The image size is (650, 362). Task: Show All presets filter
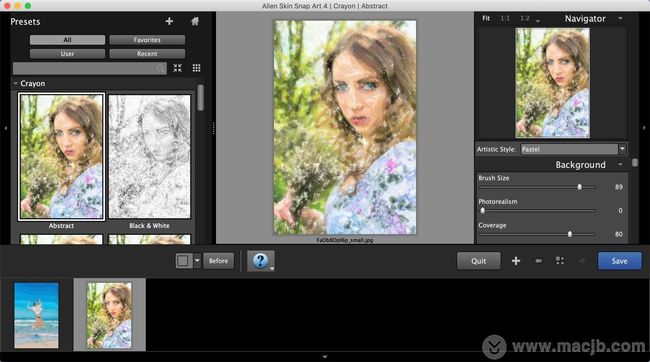coord(67,40)
